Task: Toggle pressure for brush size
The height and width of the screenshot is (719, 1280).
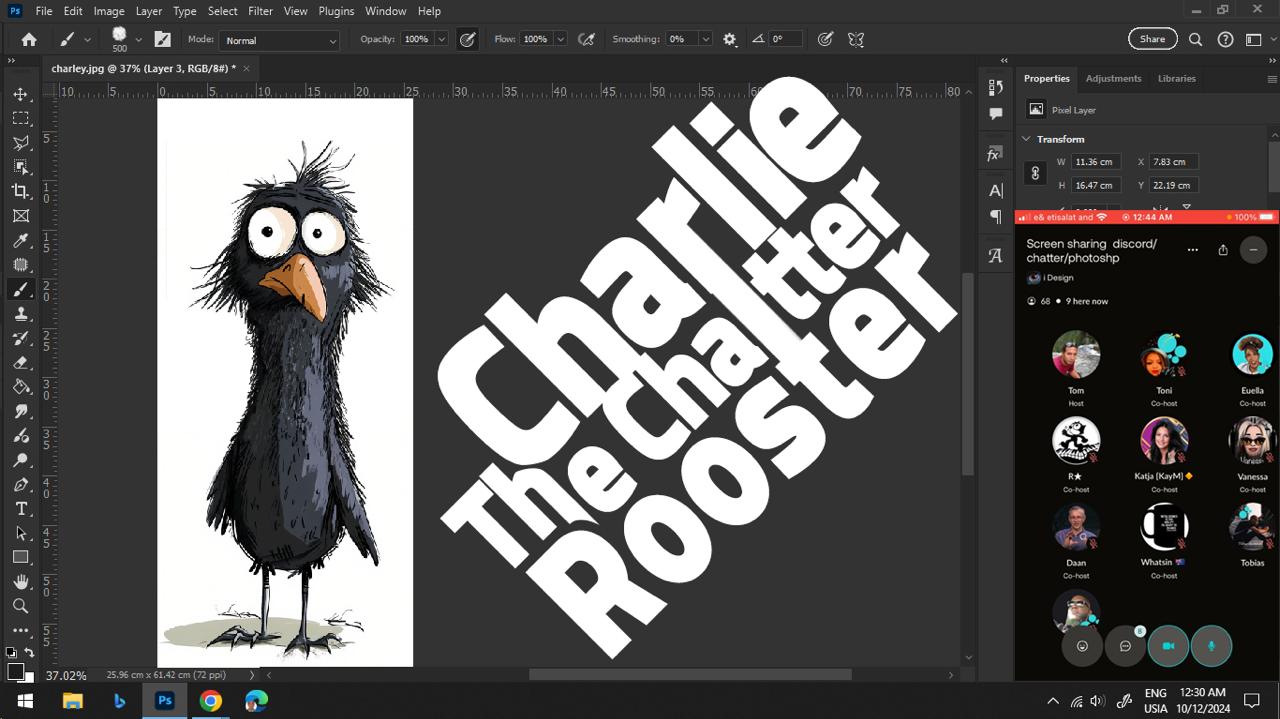Action: 825,39
